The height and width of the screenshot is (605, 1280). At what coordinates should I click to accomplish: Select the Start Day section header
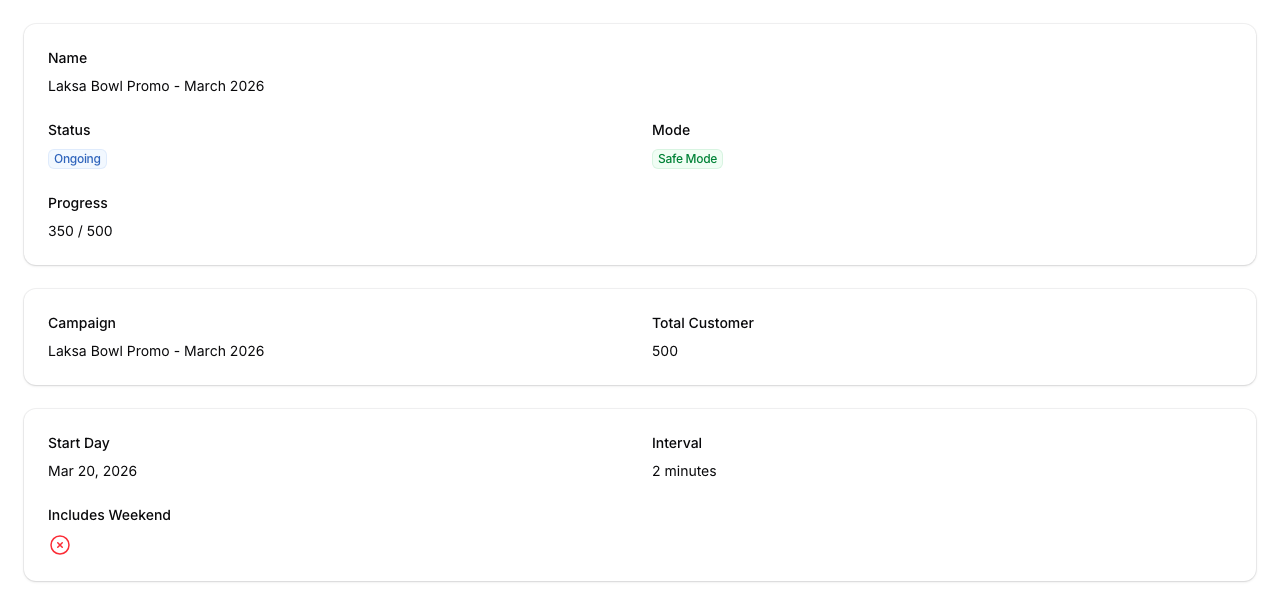(78, 443)
